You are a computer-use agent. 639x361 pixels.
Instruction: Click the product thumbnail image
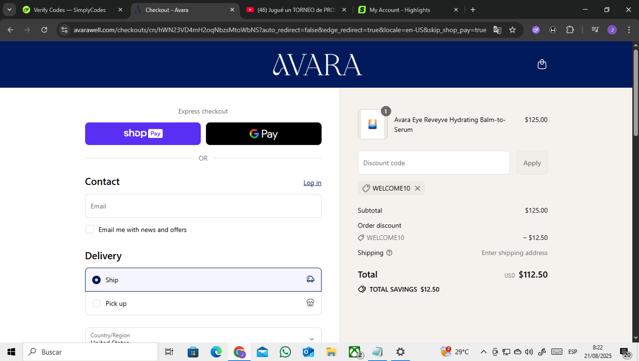coord(372,124)
